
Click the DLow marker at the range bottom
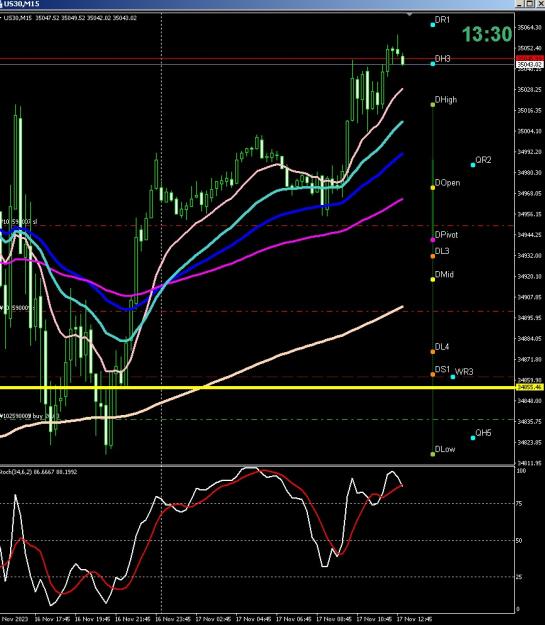pyautogui.click(x=433, y=454)
